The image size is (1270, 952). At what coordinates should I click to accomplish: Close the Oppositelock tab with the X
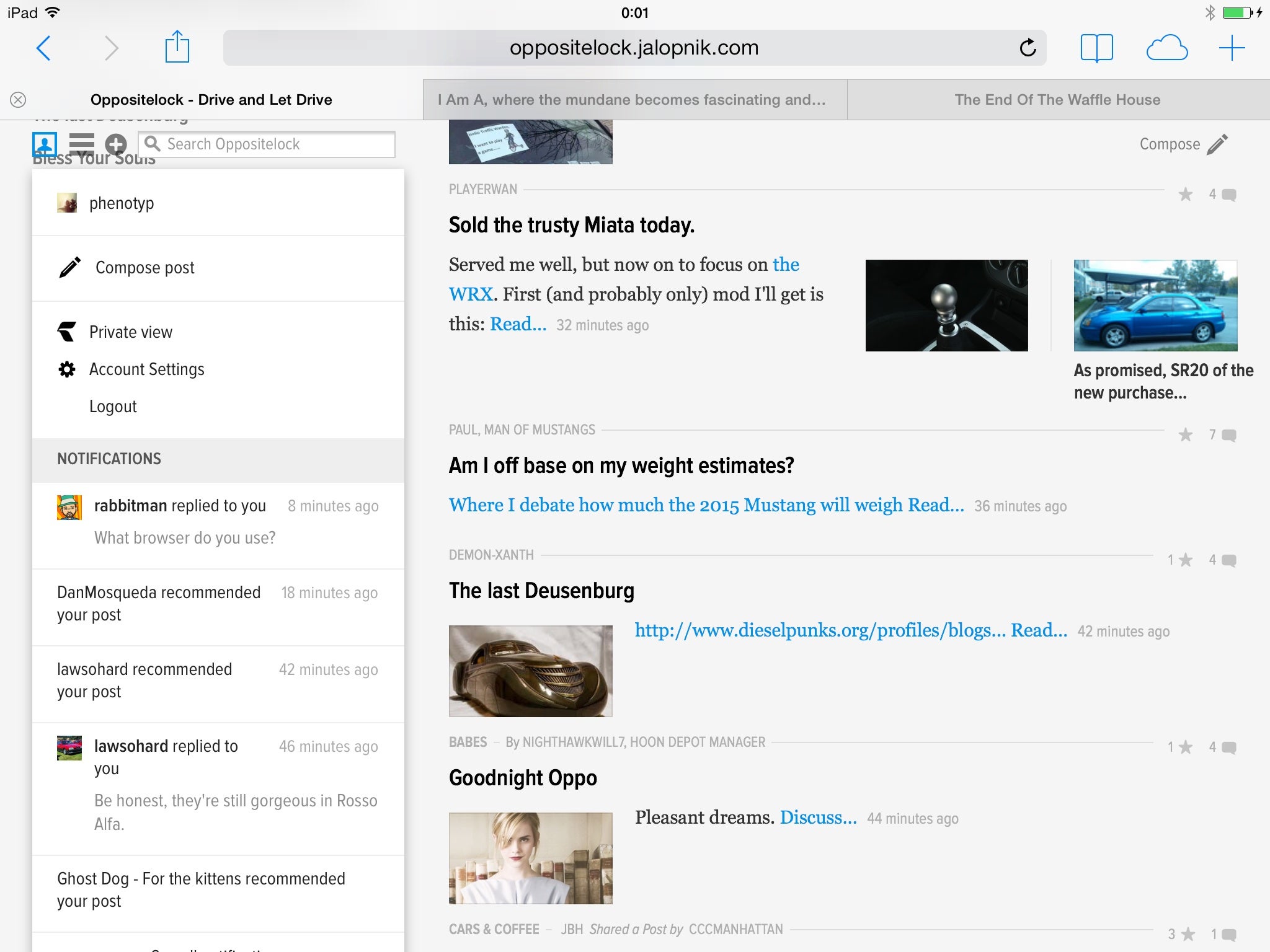[x=18, y=100]
